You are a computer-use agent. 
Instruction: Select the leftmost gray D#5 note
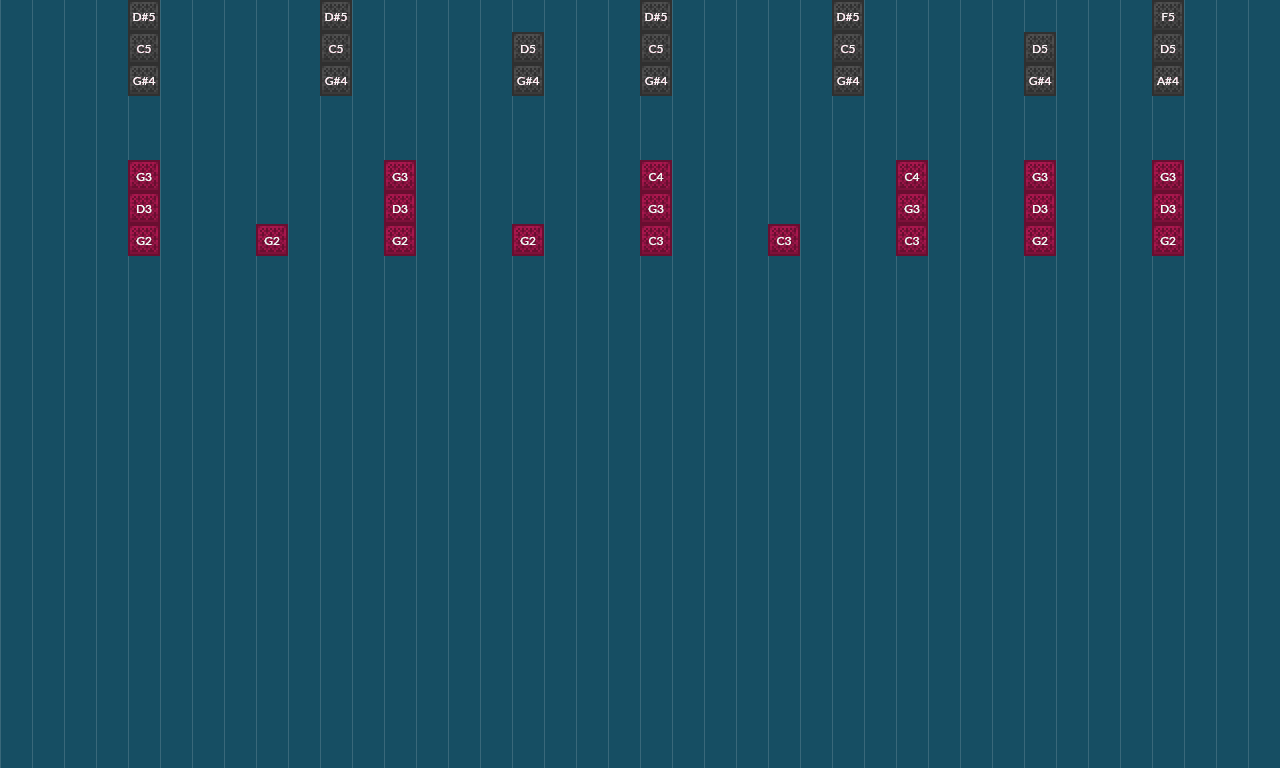(144, 16)
